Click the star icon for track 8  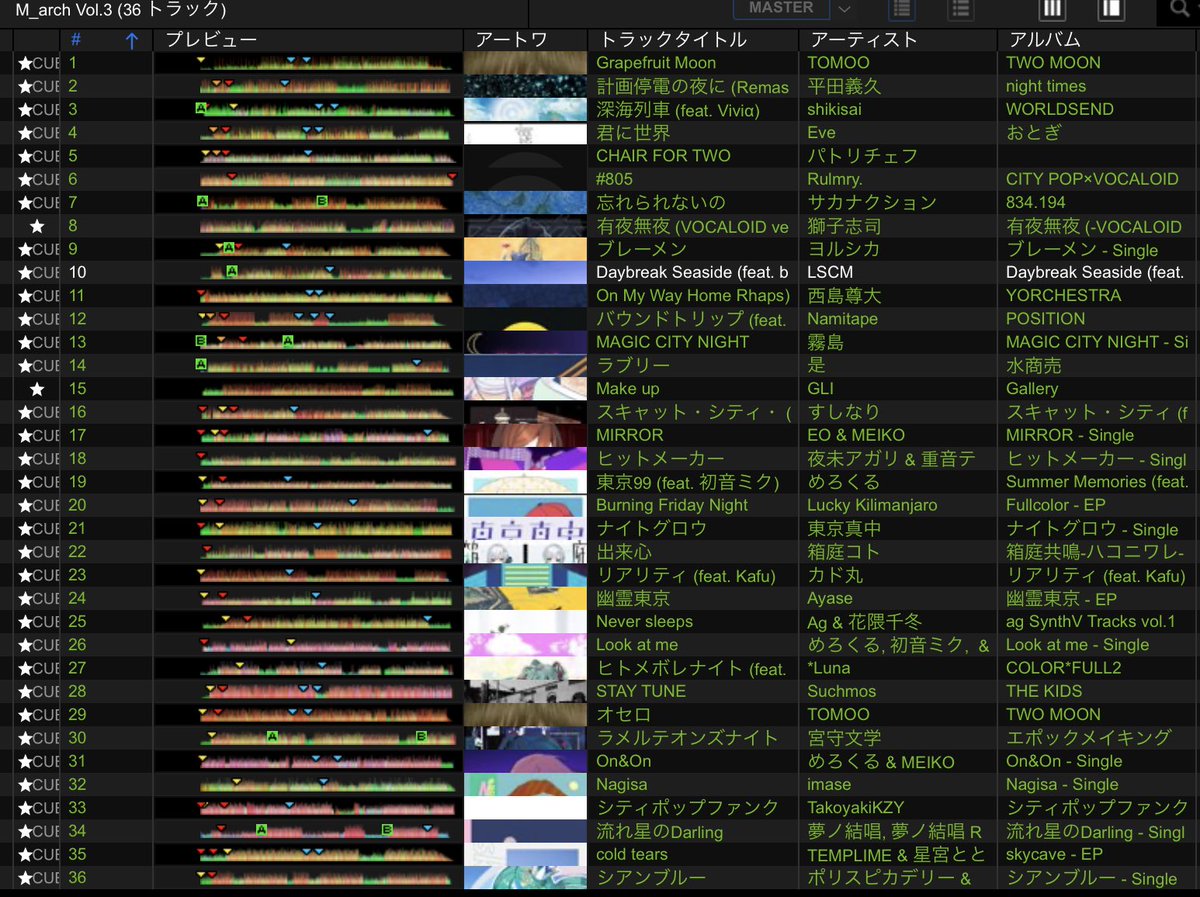[38, 226]
